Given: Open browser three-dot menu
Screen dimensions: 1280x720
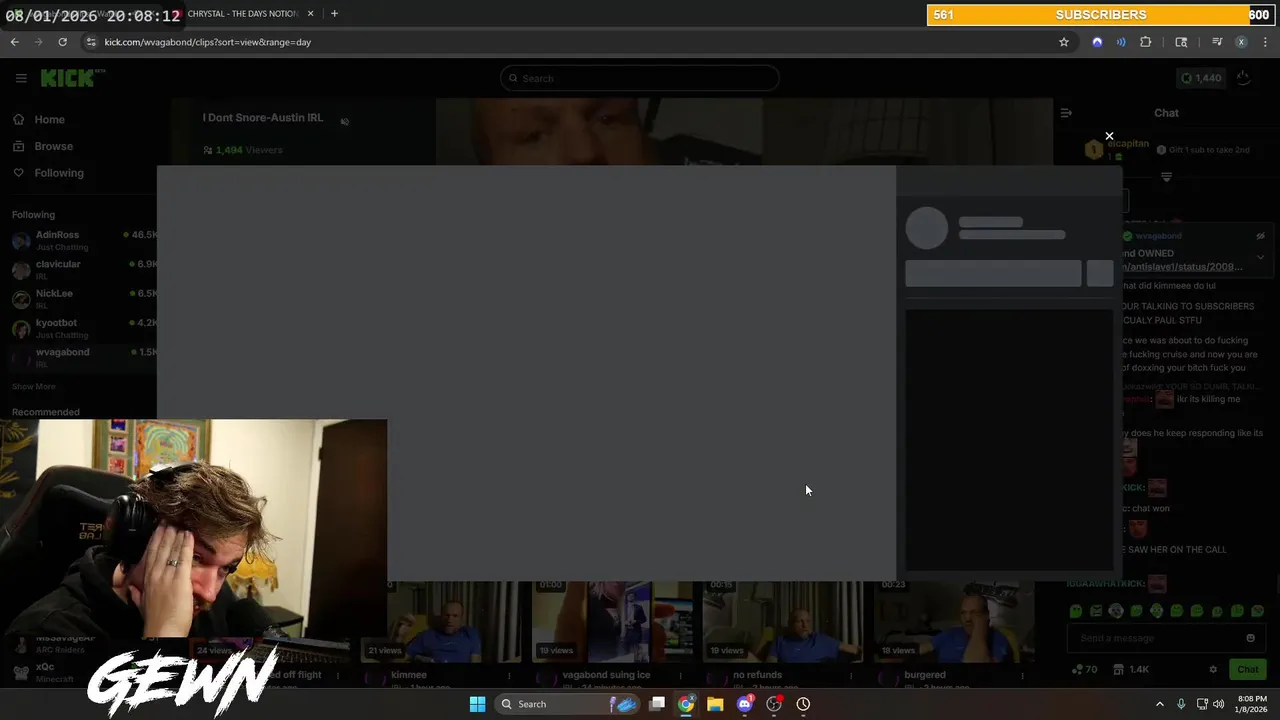Looking at the screenshot, I should (1265, 42).
